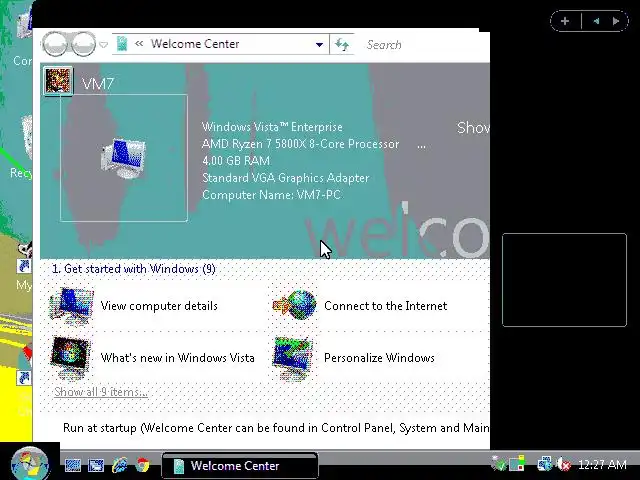Image resolution: width=640 pixels, height=480 pixels.
Task: Open Connect to the Internet item
Action: pyautogui.click(x=361, y=306)
